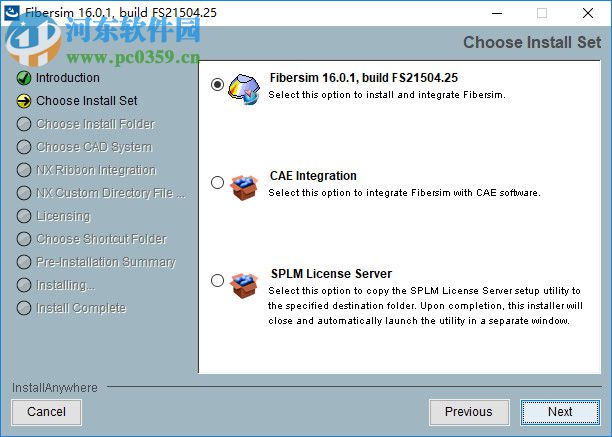Screen dimensions: 612x437
Task: Click the step circle beside Choose Shortcut Folder
Action: 24,239
